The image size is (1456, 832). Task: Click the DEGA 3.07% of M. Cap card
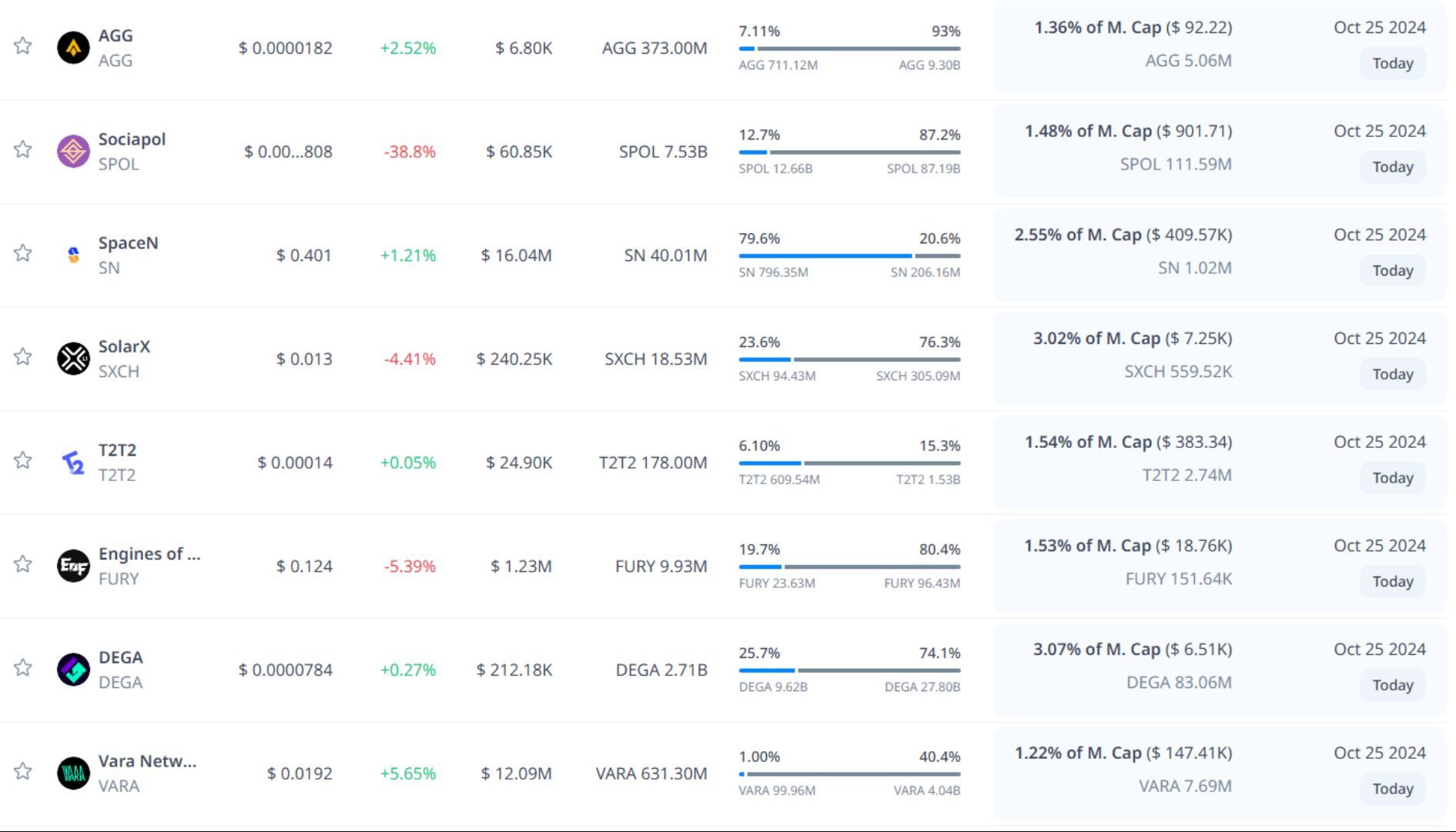click(1132, 667)
